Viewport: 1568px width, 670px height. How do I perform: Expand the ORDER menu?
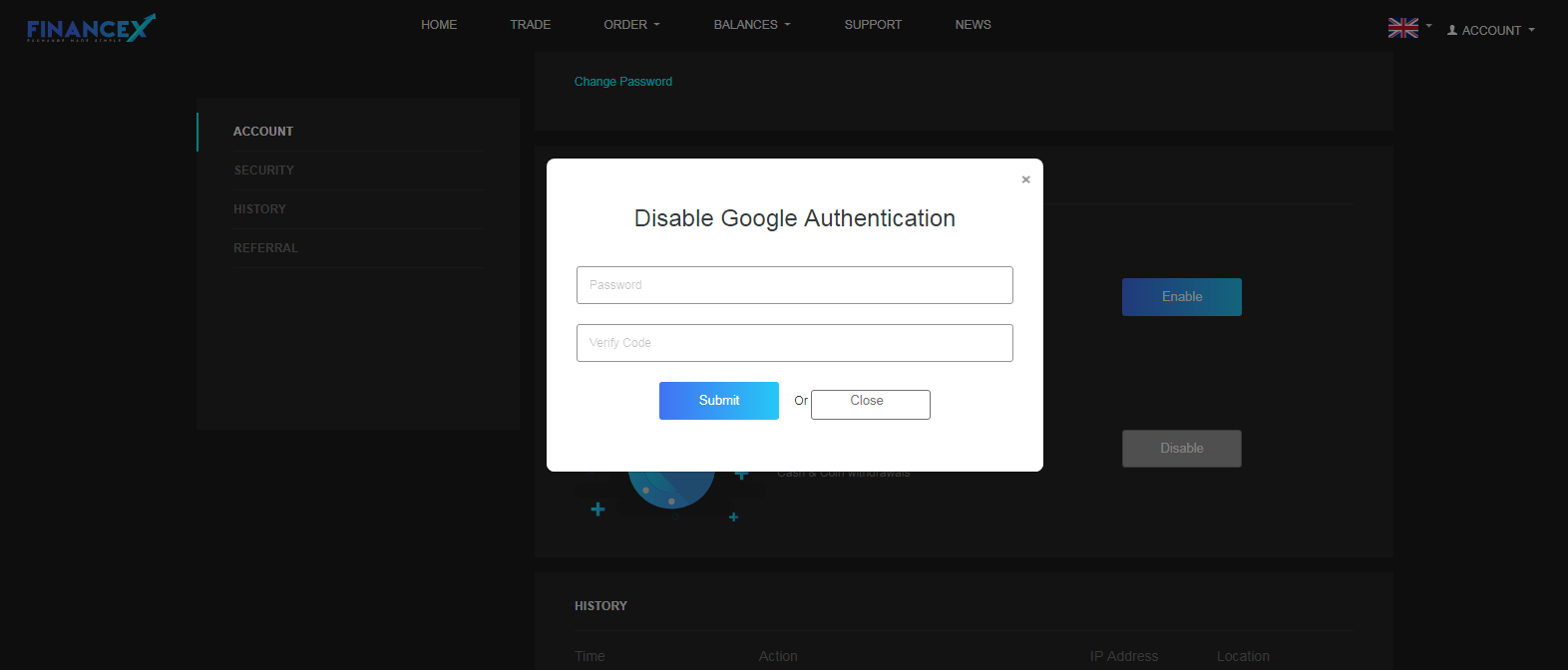click(631, 25)
